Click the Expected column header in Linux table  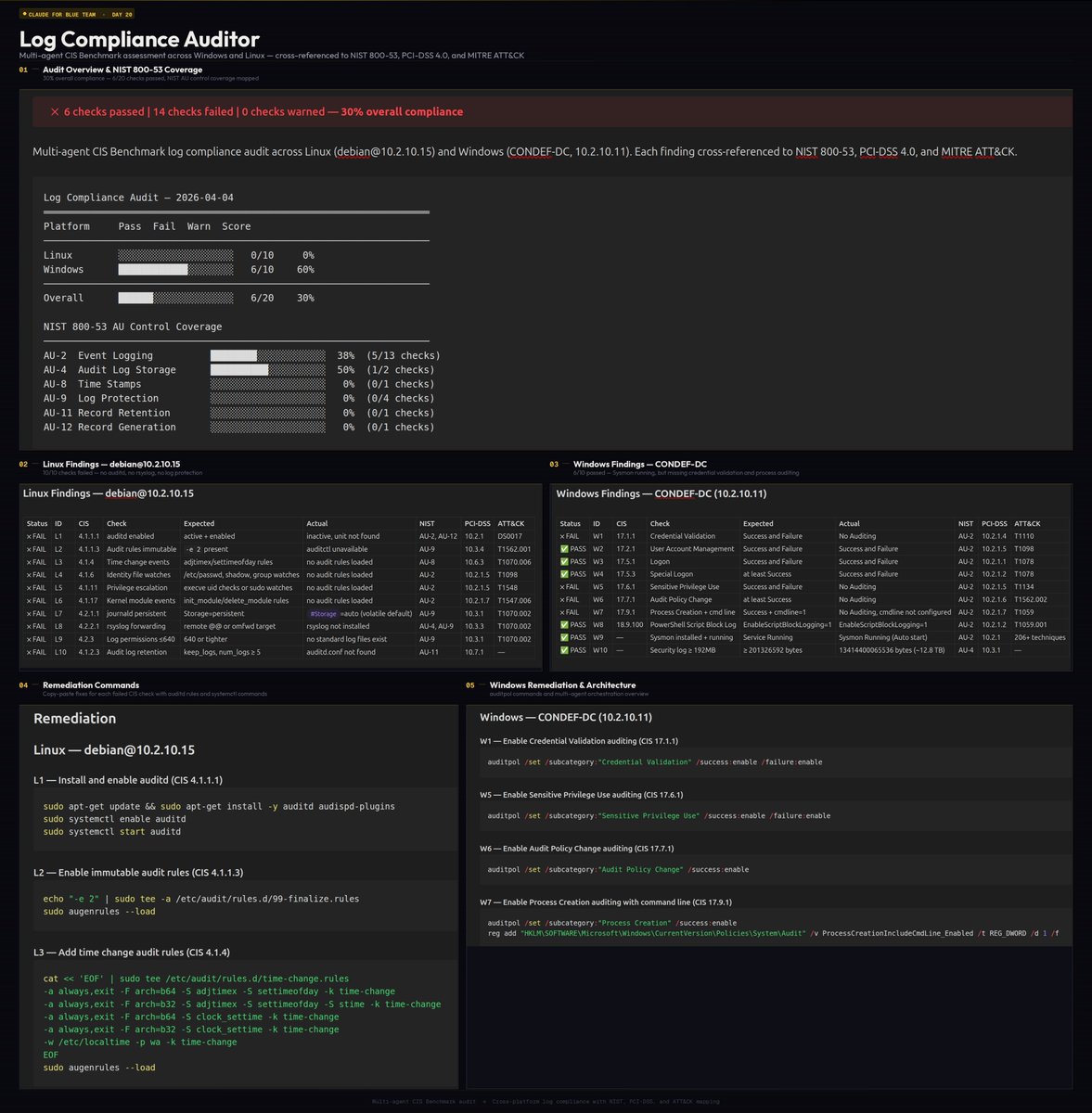point(199,523)
